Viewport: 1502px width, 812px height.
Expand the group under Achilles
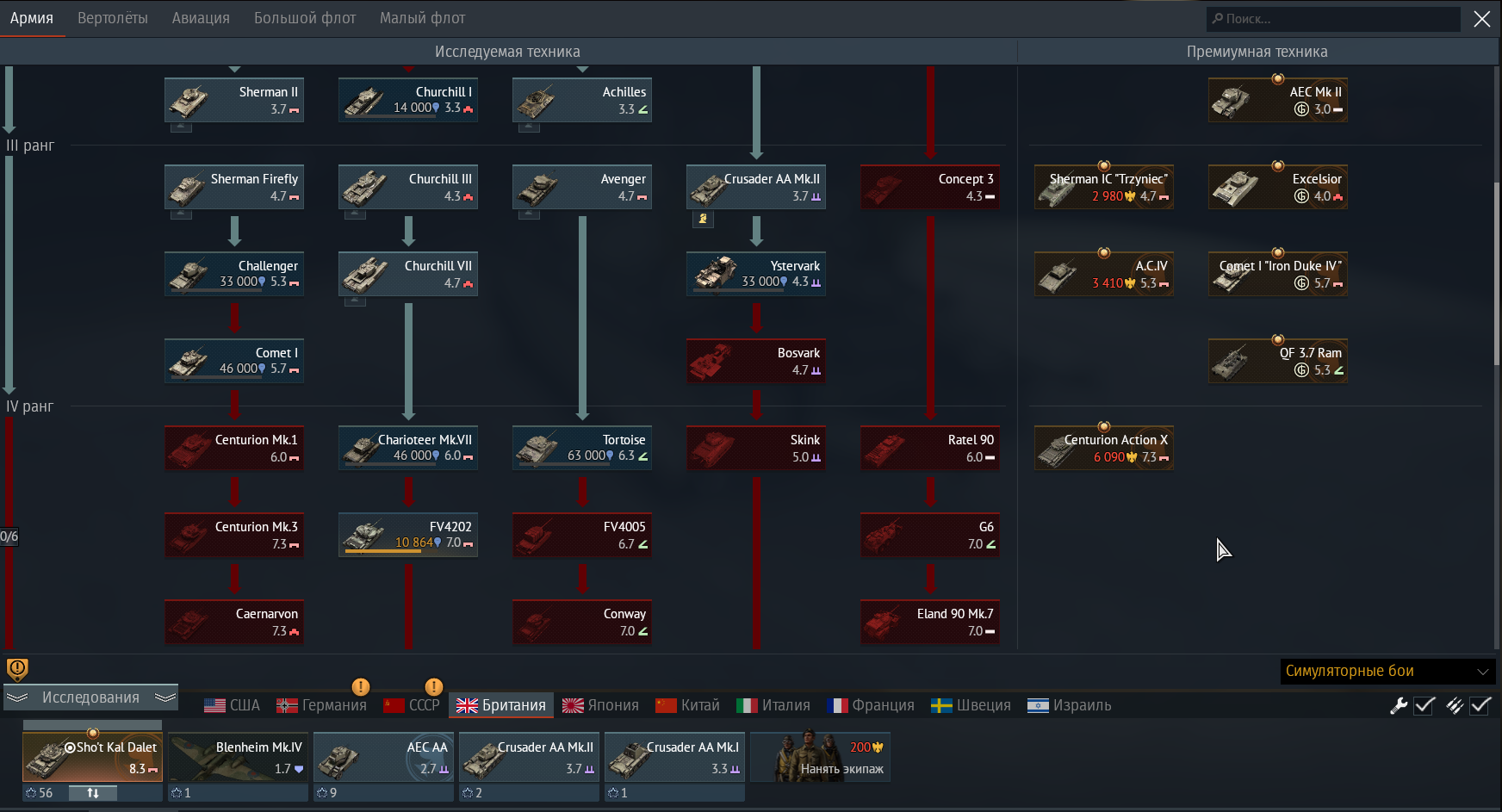529,127
